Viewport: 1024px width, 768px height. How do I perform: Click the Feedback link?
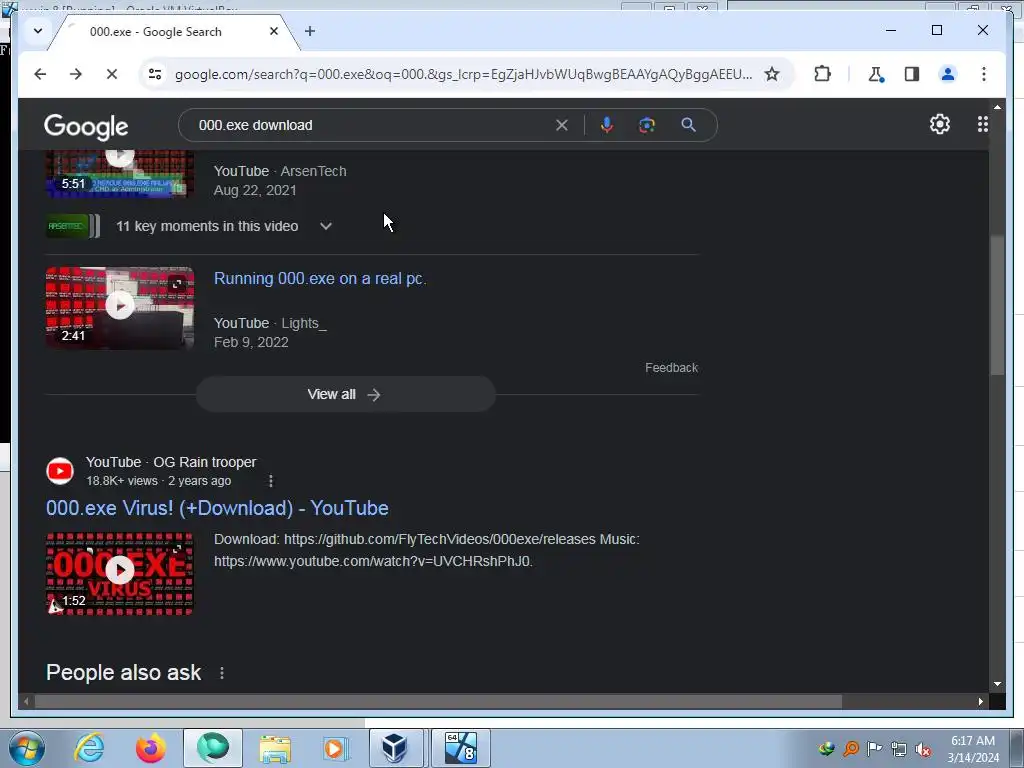click(x=671, y=368)
